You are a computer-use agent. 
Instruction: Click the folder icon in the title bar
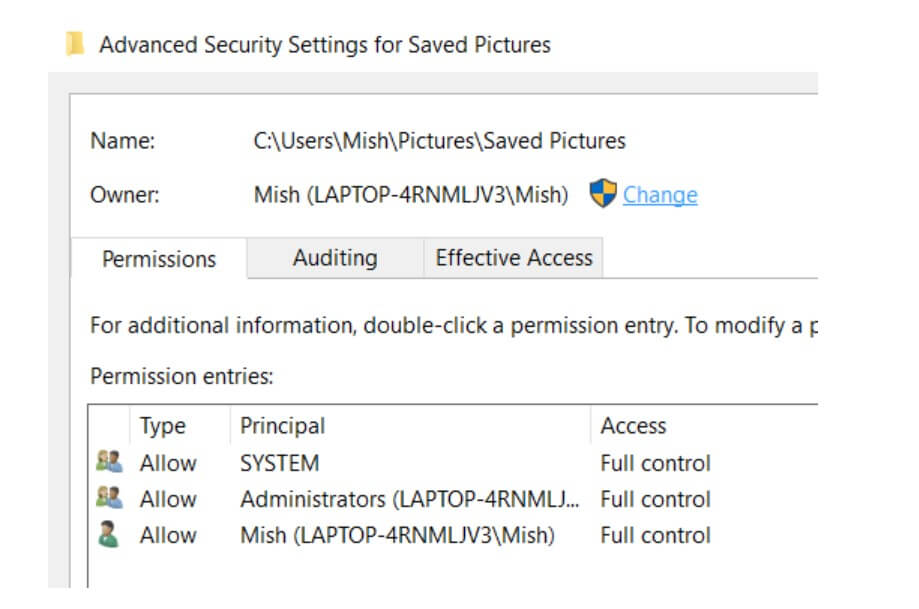(74, 45)
